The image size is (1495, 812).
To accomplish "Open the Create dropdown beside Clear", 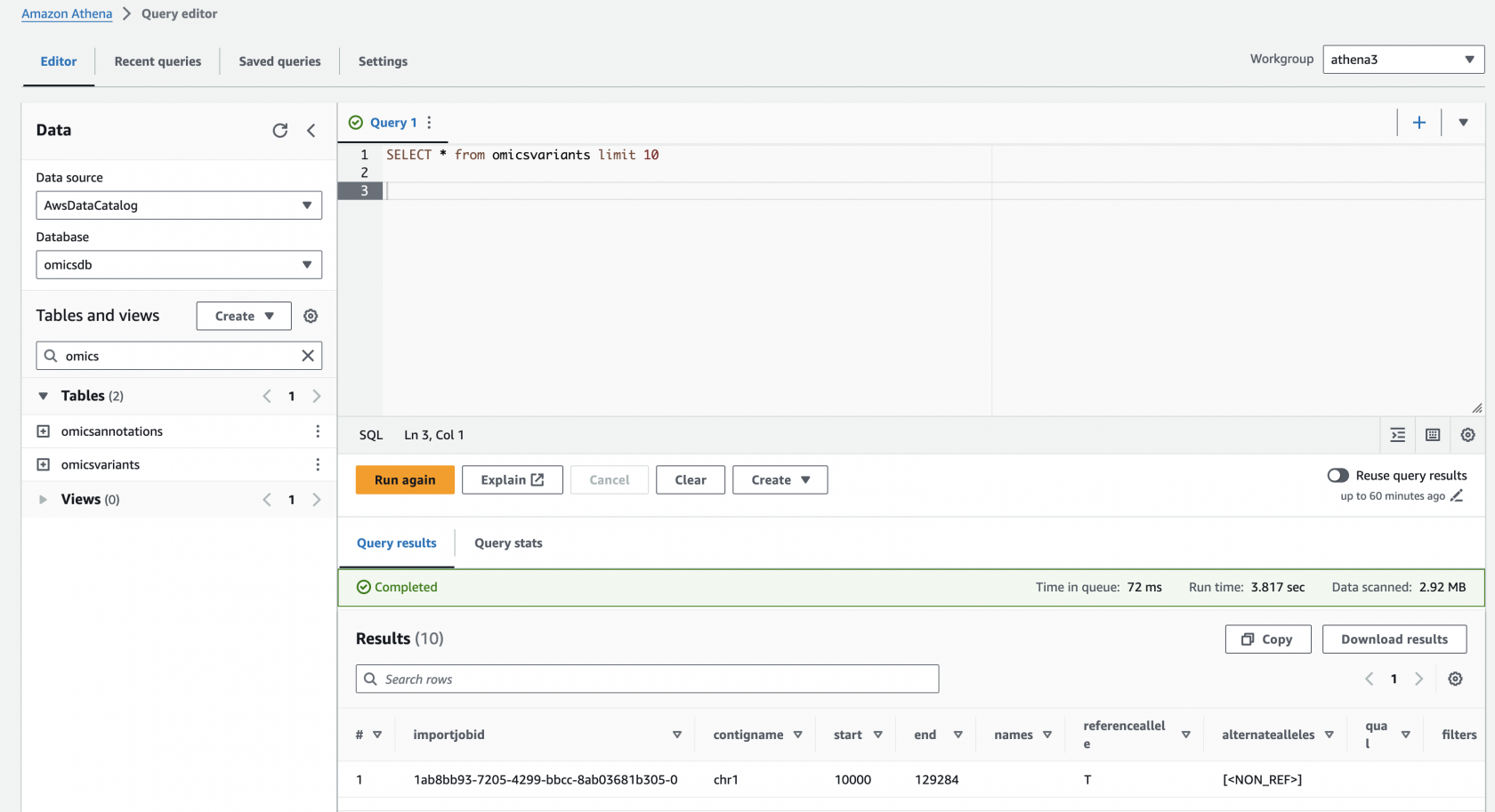I will tap(780, 480).
